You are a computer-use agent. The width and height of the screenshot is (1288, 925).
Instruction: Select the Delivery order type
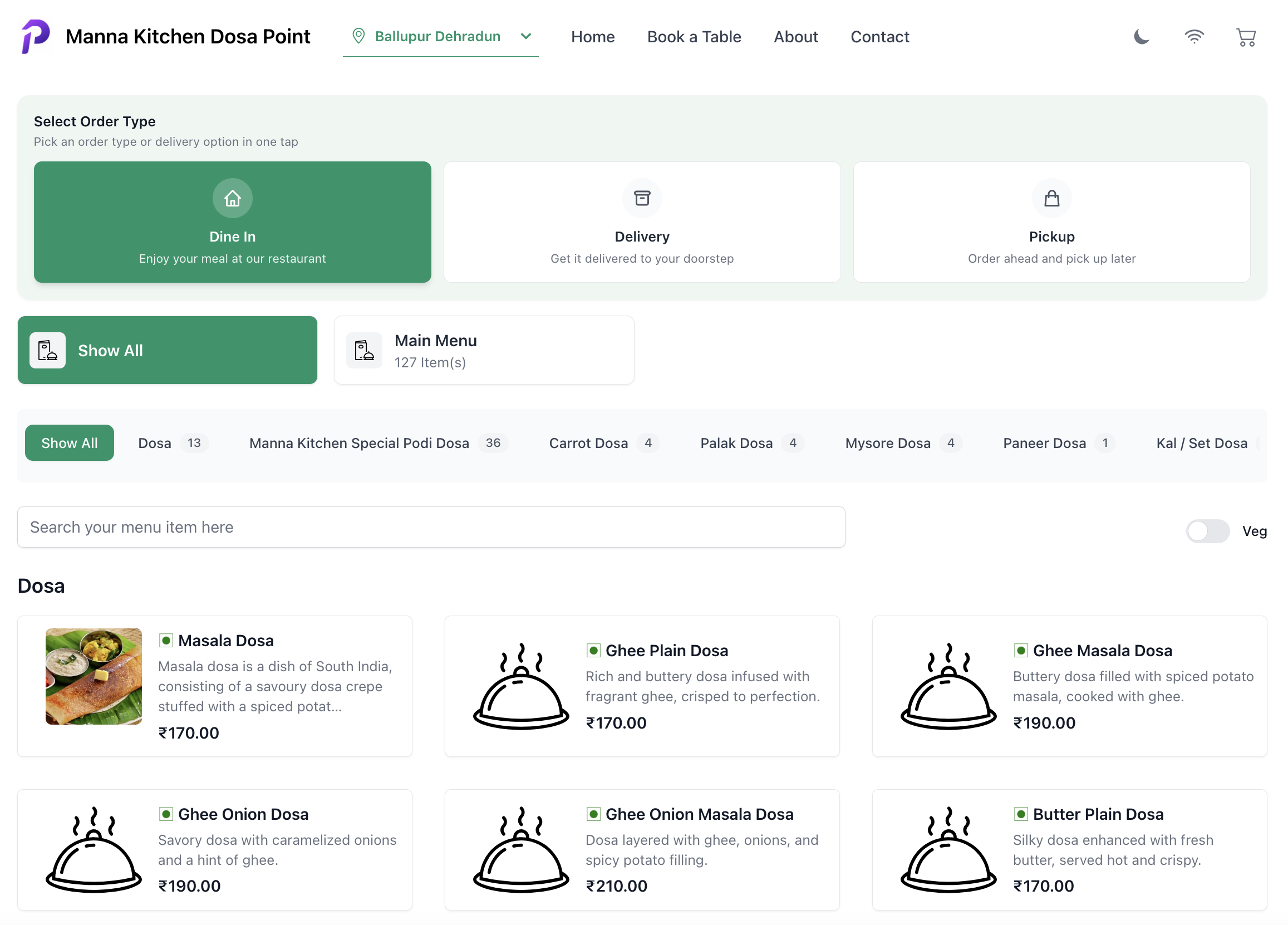[x=642, y=222]
